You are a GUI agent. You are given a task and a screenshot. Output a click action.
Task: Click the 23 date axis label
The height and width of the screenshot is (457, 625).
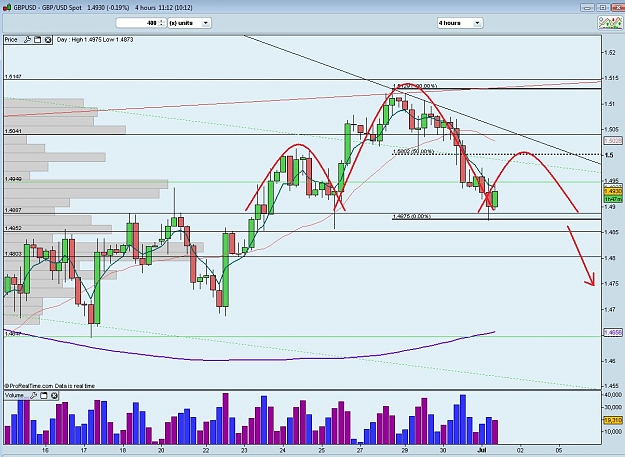point(244,450)
